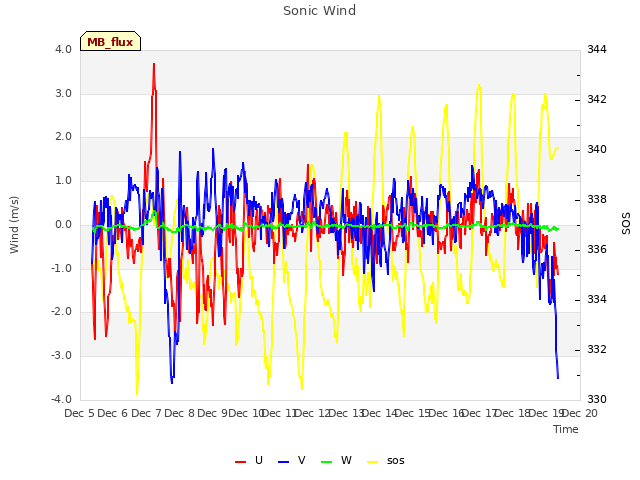Click the red U legend swatch
The image size is (640, 480).
coord(240,461)
